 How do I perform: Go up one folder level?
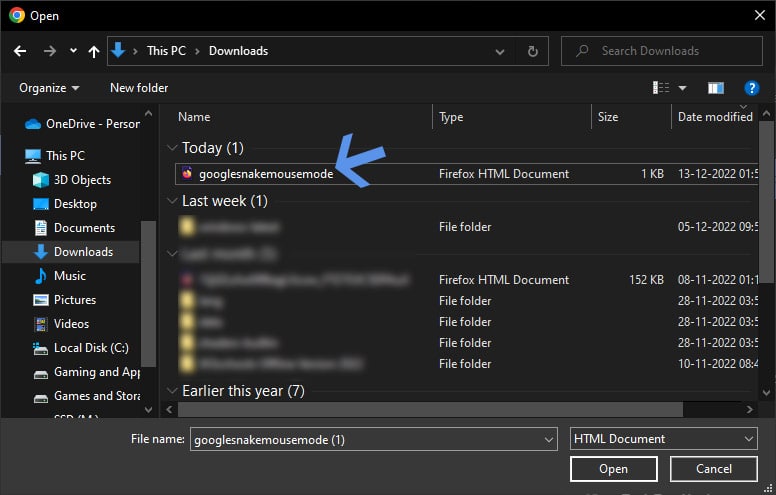pos(94,51)
